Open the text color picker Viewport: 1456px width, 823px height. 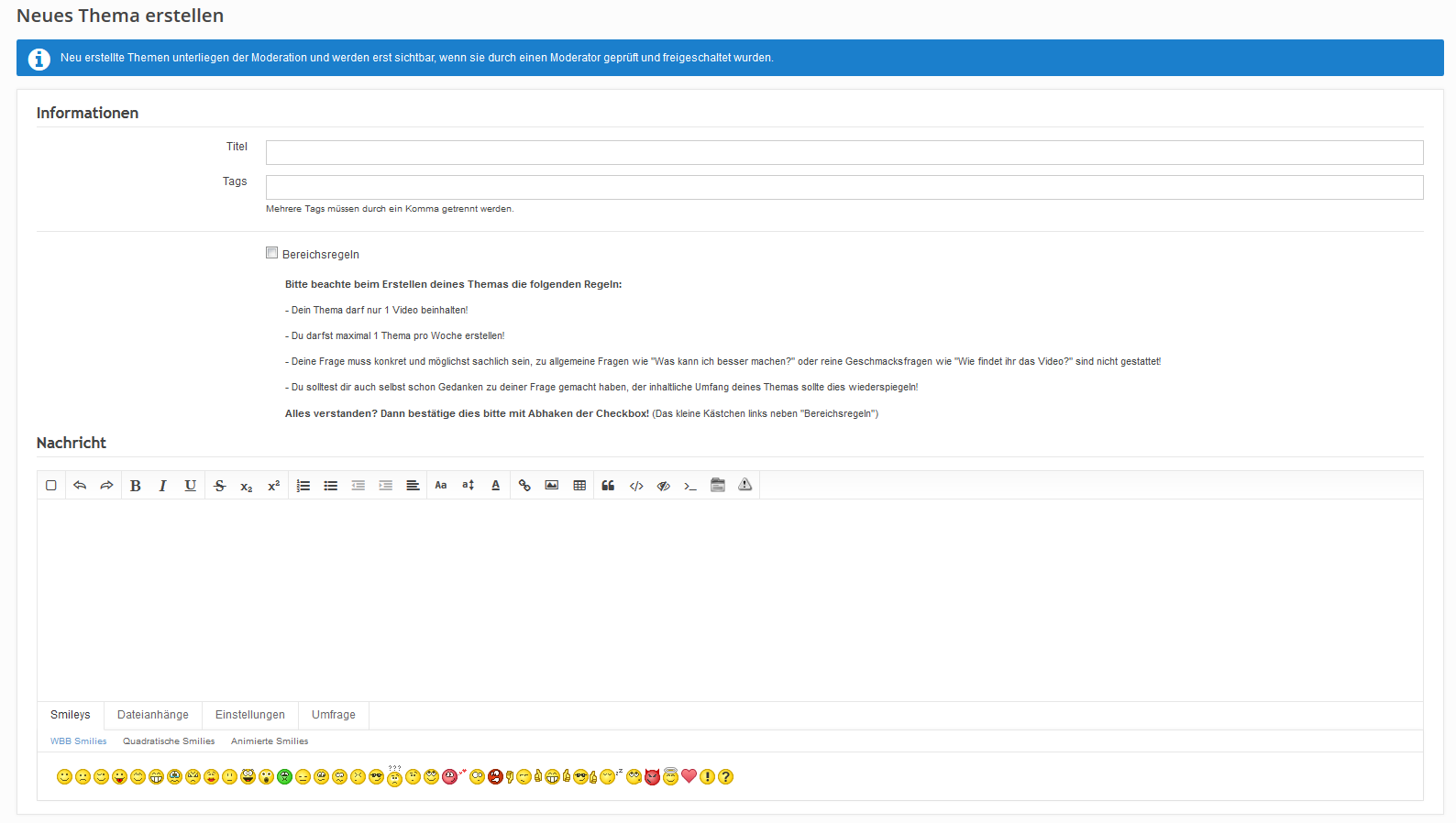[x=496, y=486]
